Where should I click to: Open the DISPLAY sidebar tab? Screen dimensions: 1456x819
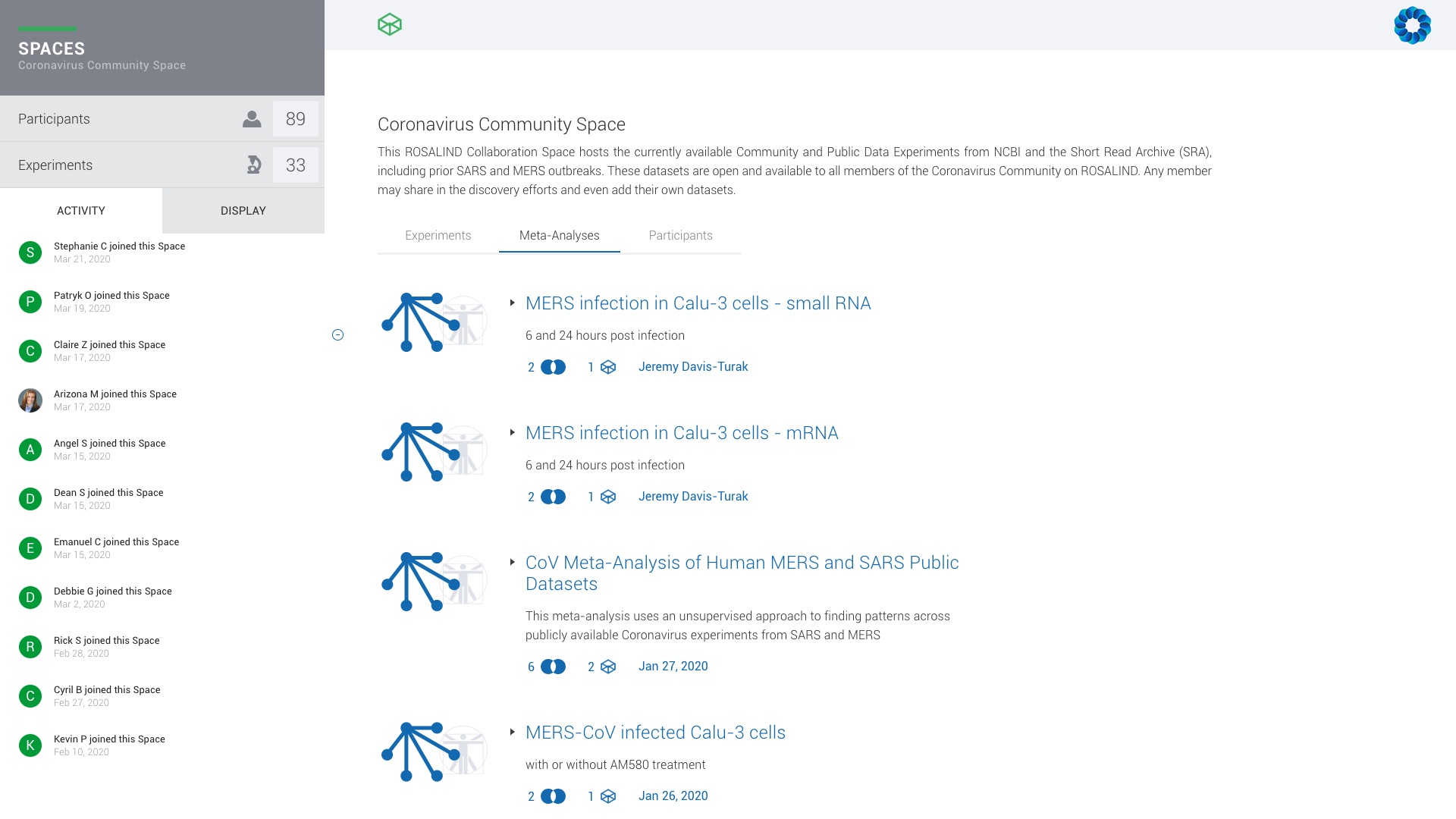[243, 211]
